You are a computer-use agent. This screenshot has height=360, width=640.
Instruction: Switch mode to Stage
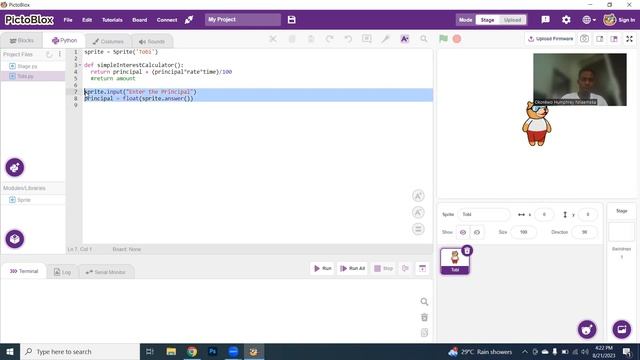tap(487, 20)
